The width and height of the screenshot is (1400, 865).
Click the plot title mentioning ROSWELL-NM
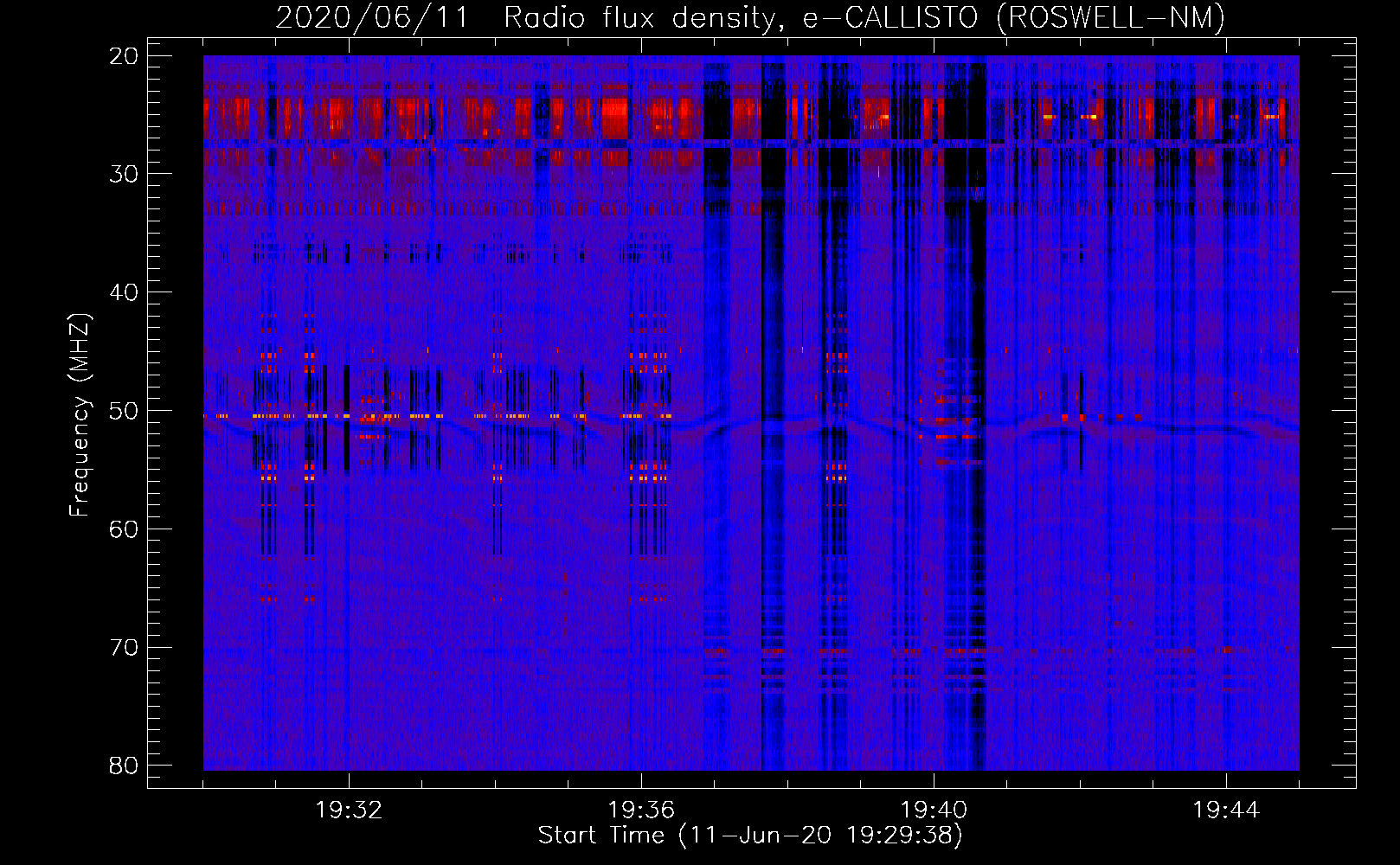[750, 17]
